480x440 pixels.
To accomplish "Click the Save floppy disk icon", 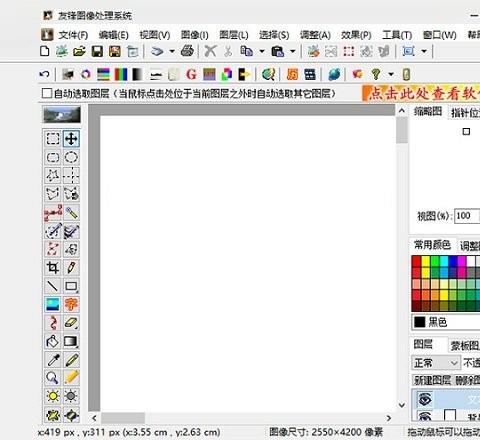I will click(97, 51).
